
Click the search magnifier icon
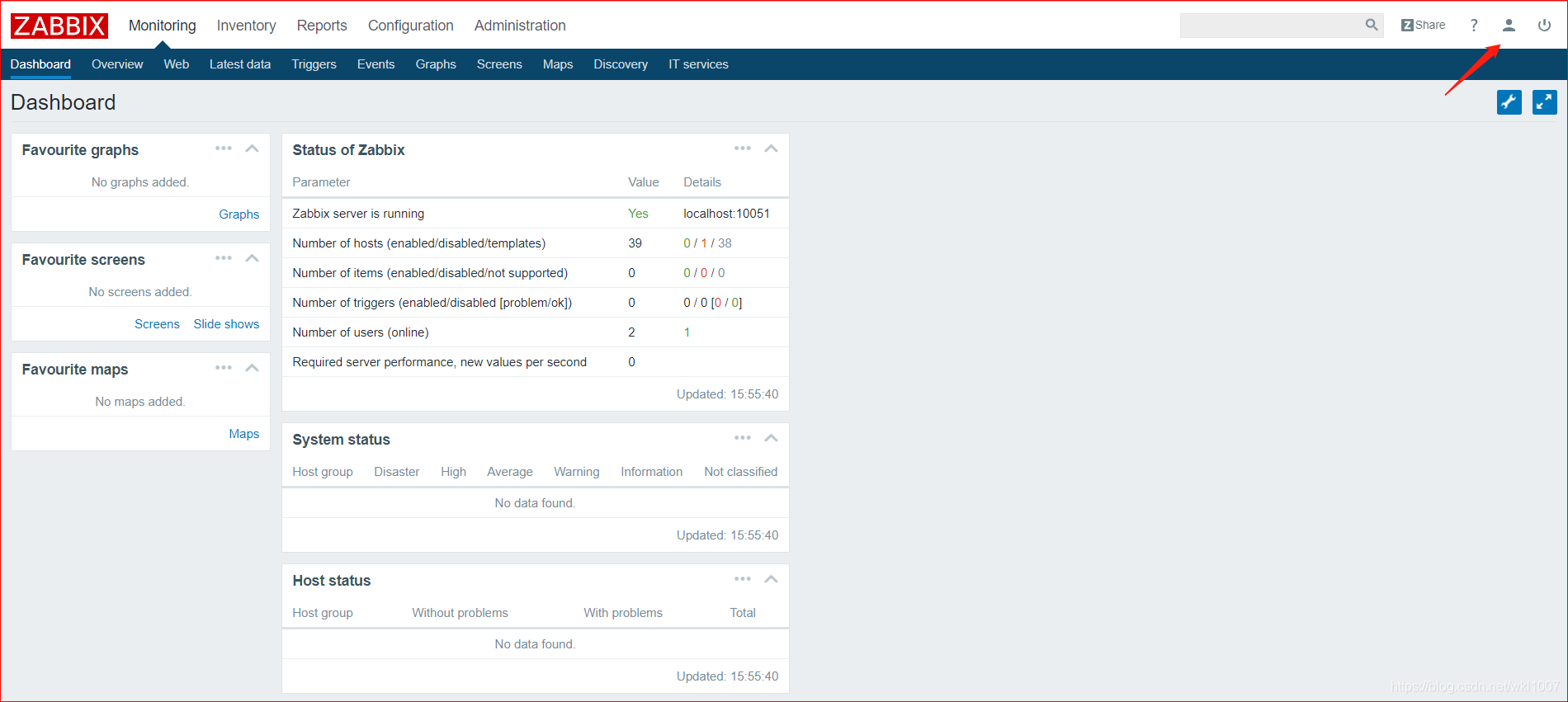point(1372,25)
